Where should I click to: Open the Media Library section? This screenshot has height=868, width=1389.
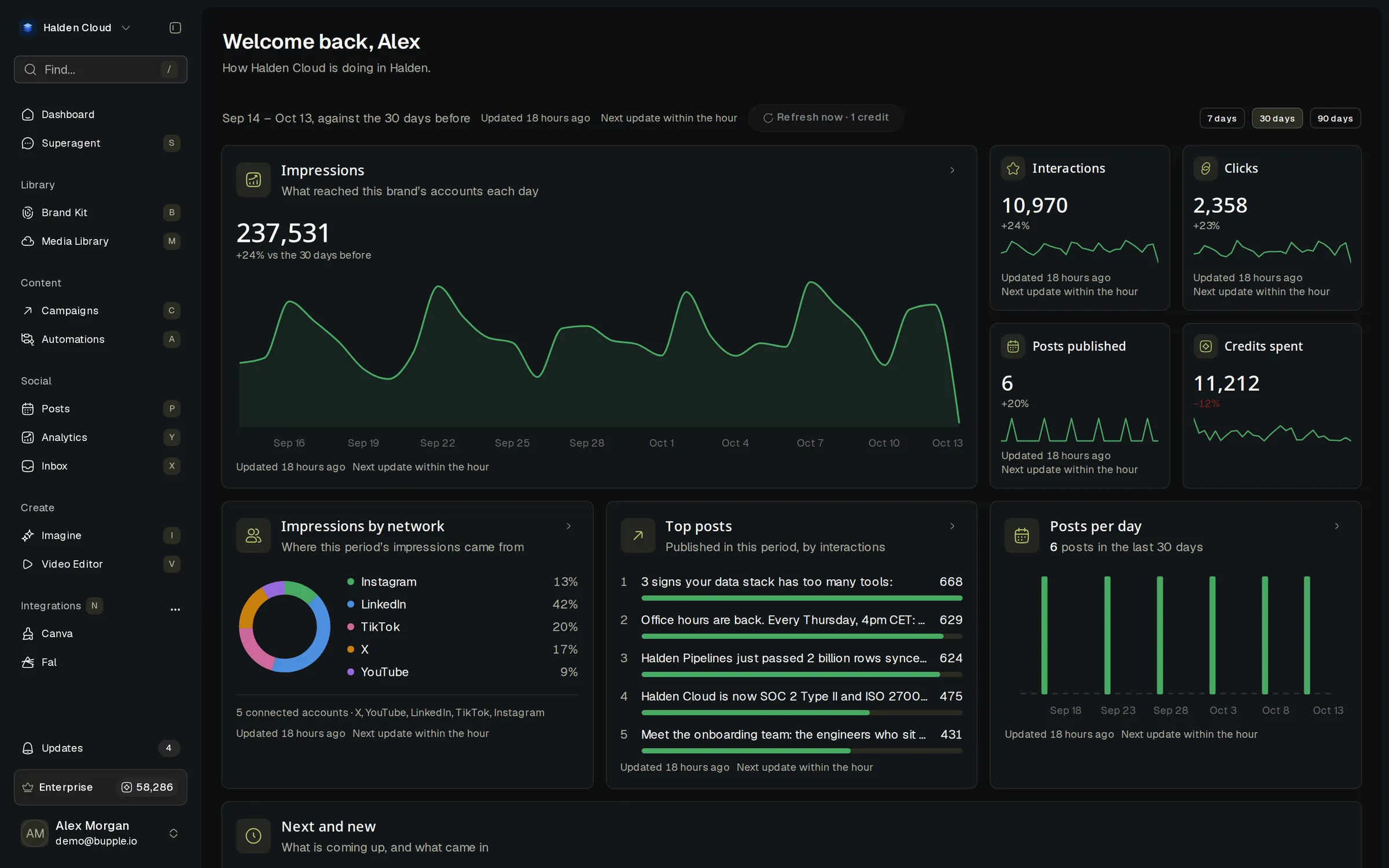click(x=100, y=241)
